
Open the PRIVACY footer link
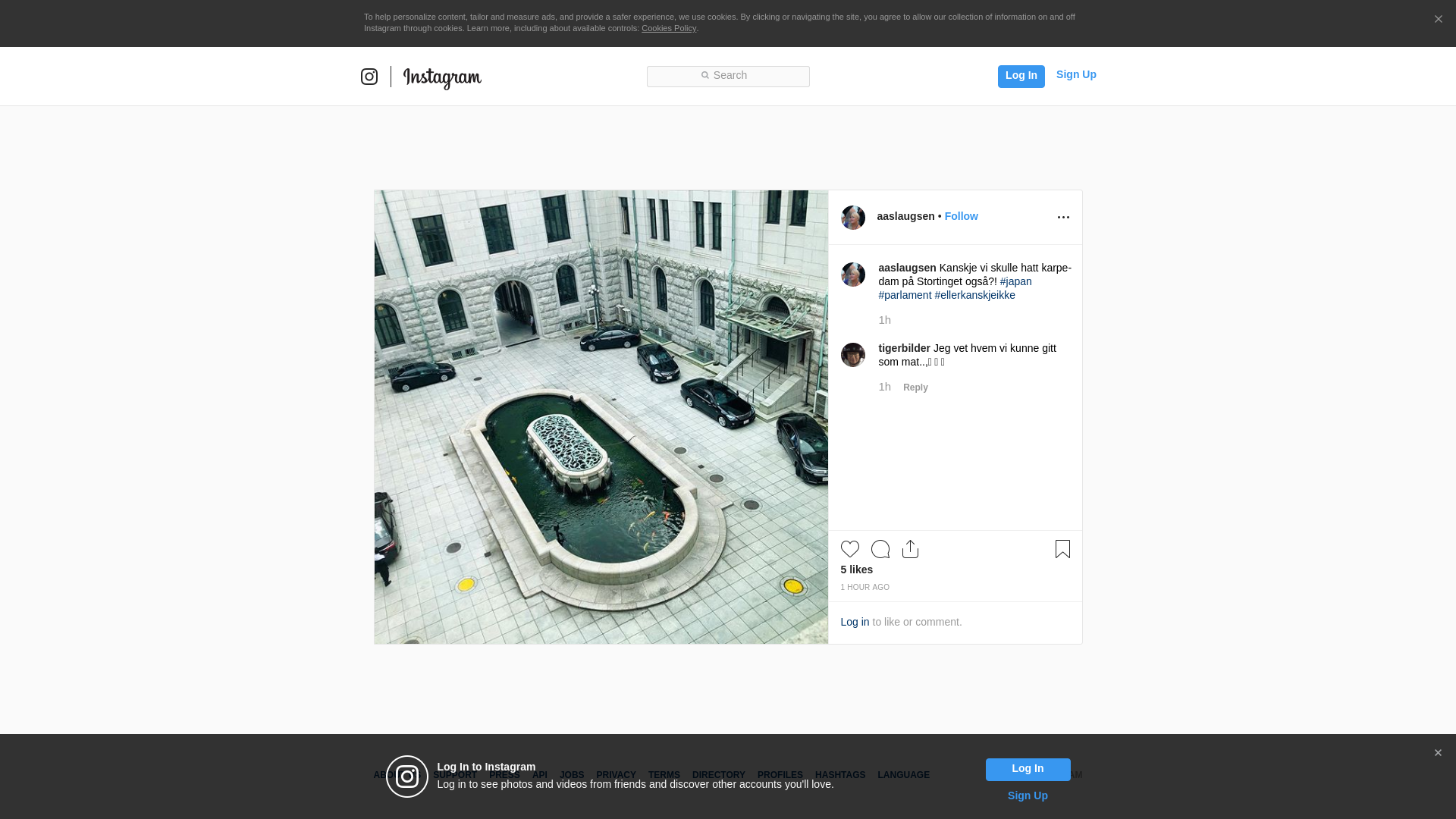pyautogui.click(x=617, y=775)
